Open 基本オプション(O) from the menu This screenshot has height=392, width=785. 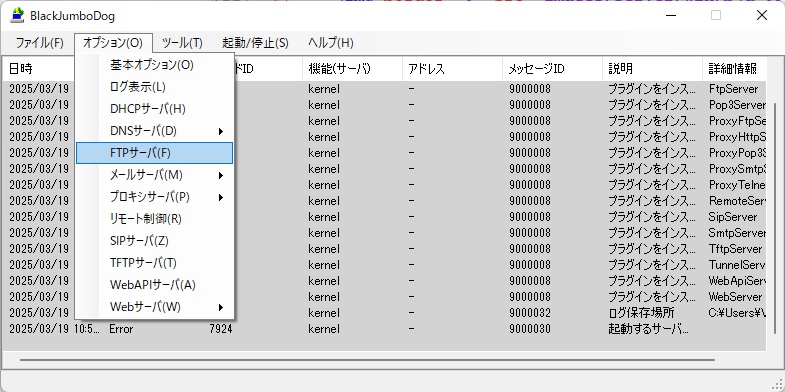pyautogui.click(x=154, y=65)
